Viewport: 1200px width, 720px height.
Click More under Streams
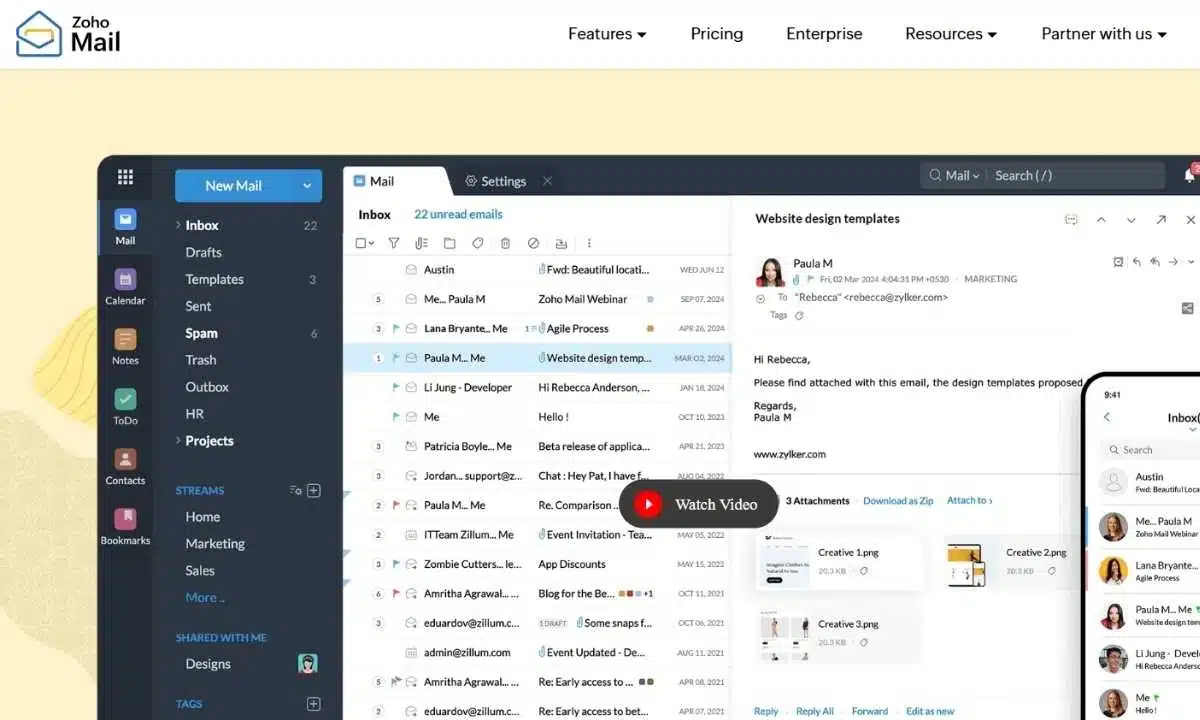click(205, 597)
